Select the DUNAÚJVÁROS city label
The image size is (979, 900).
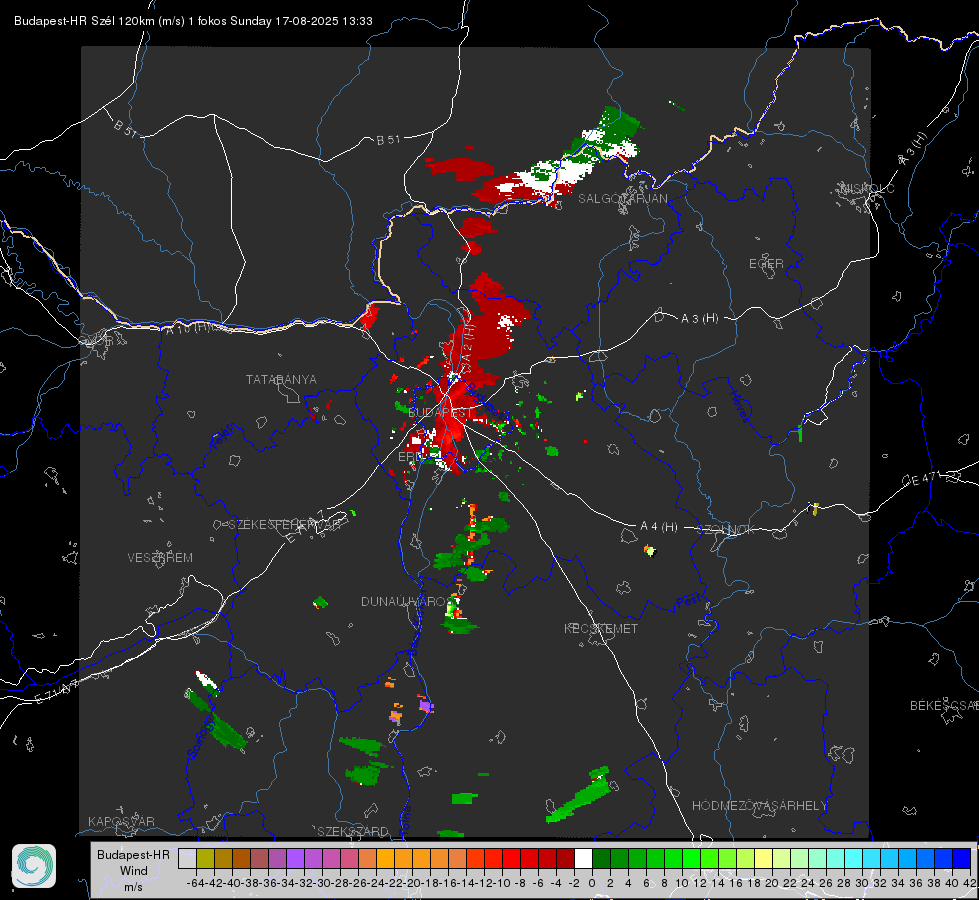[x=405, y=601]
